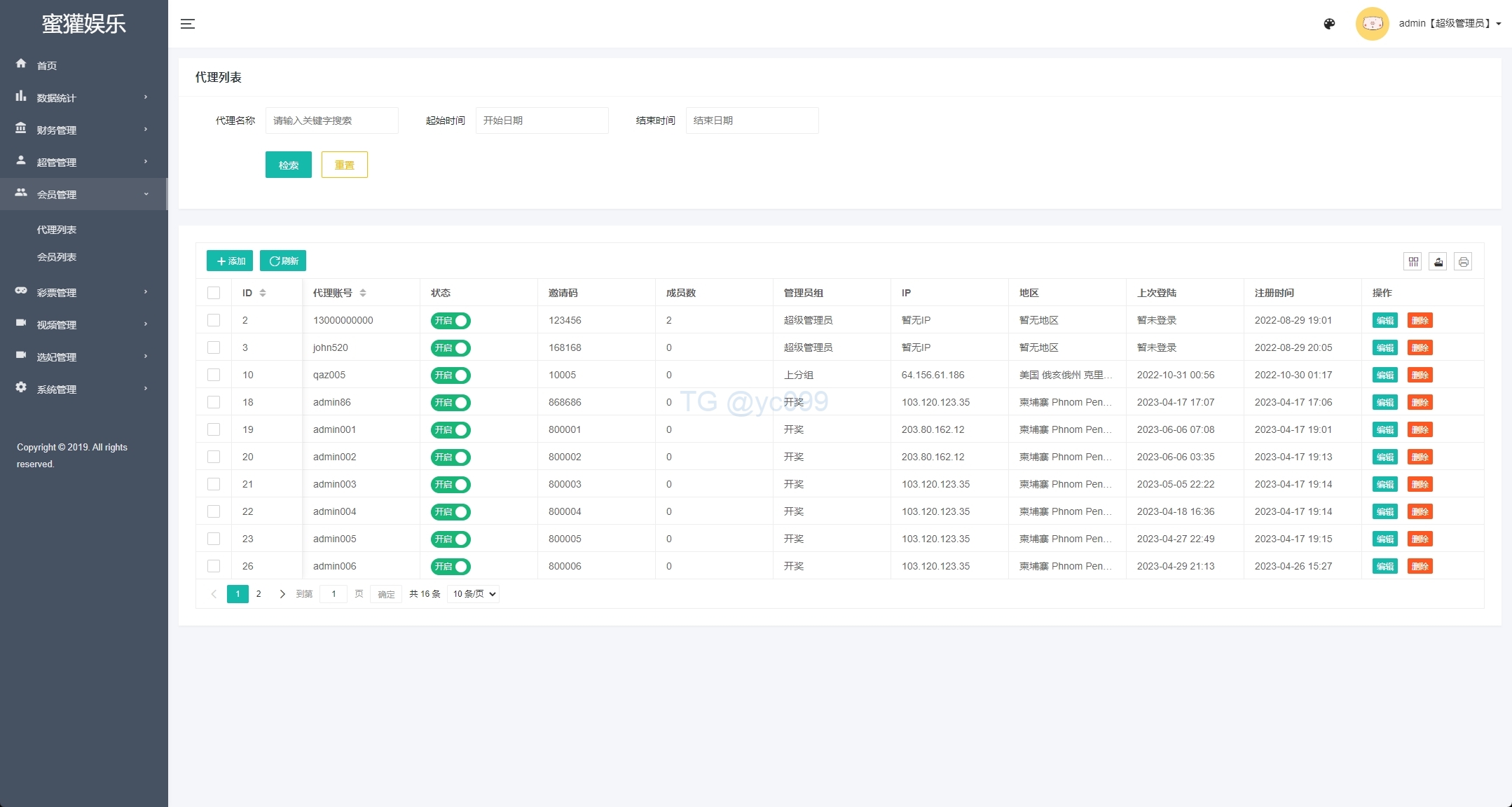Click 删除 button for admin001 row
1512x807 pixels.
coord(1420,429)
